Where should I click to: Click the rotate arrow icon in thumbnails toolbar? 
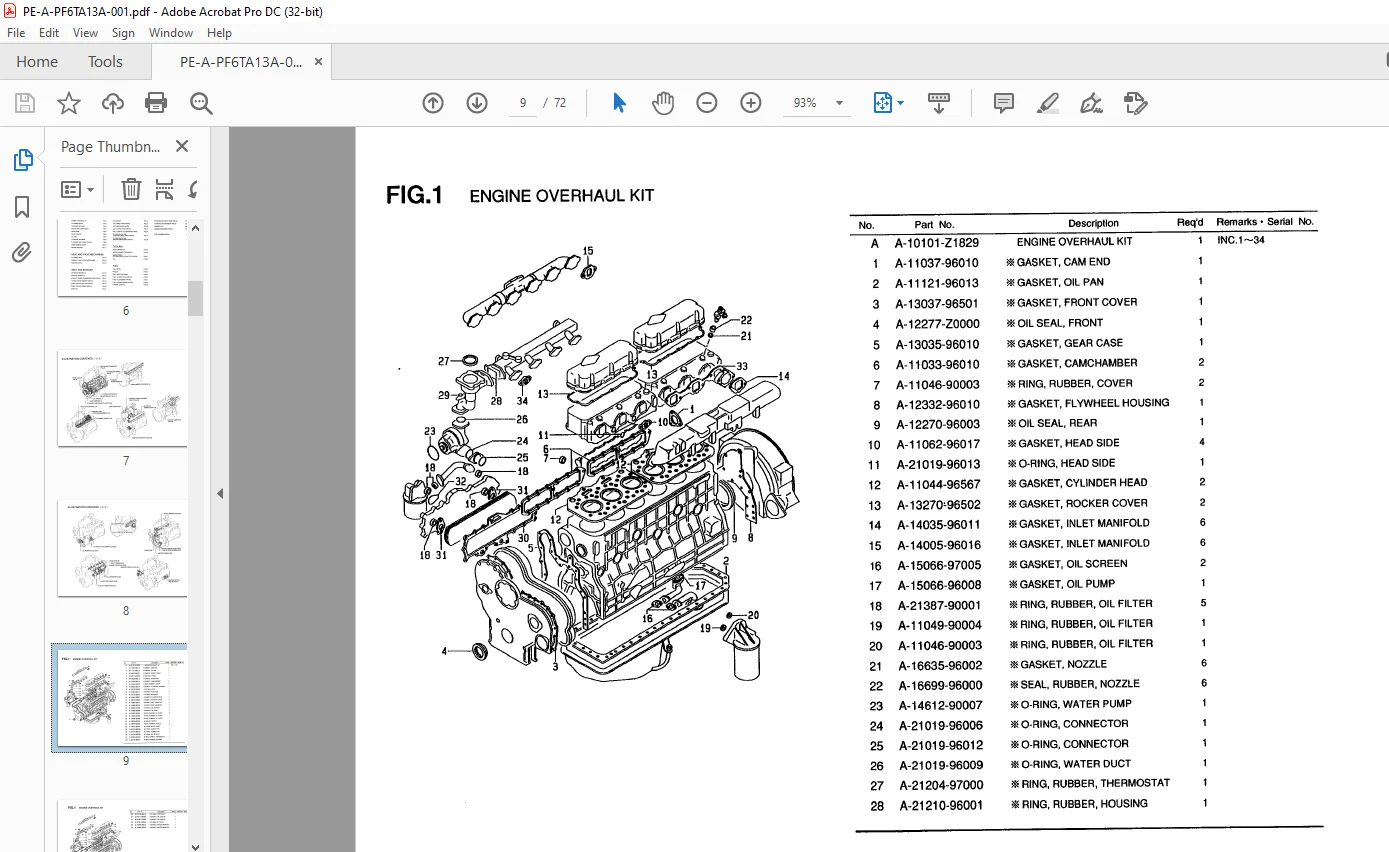coord(192,189)
